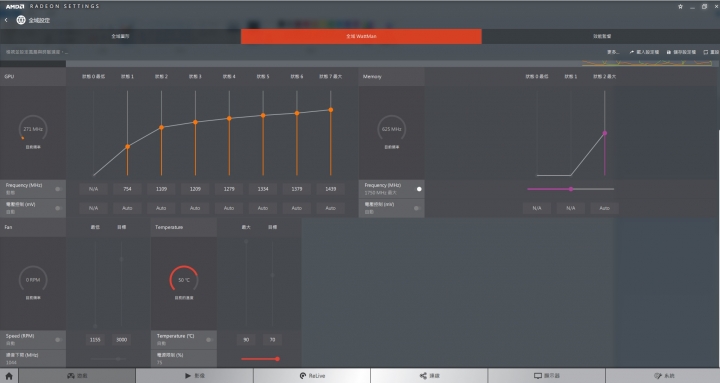Click the Memory state 2 purple point
This screenshot has width=720, height=383.
(x=605, y=133)
